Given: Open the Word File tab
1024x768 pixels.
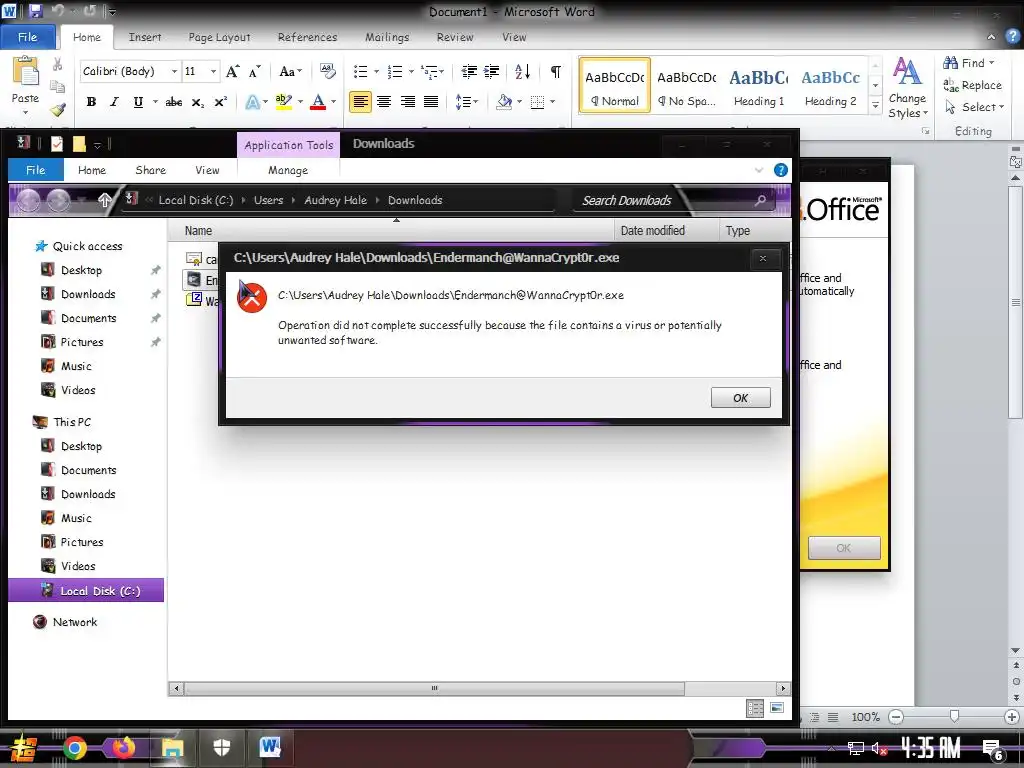Looking at the screenshot, I should [x=27, y=37].
